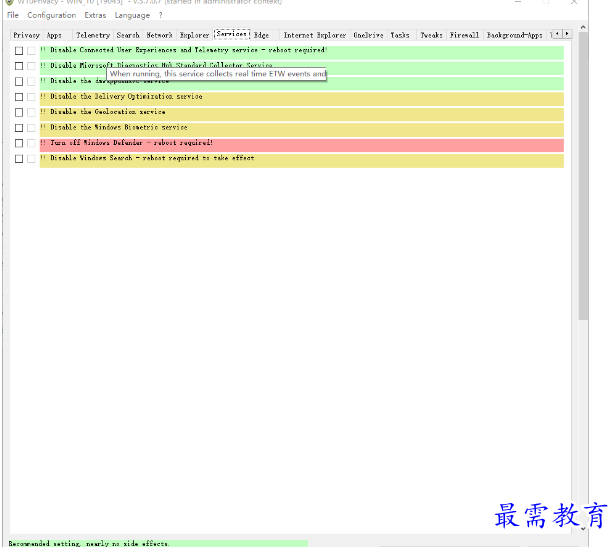616x547 pixels.
Task: Switch to the Tweaks tab
Action: coord(431,35)
